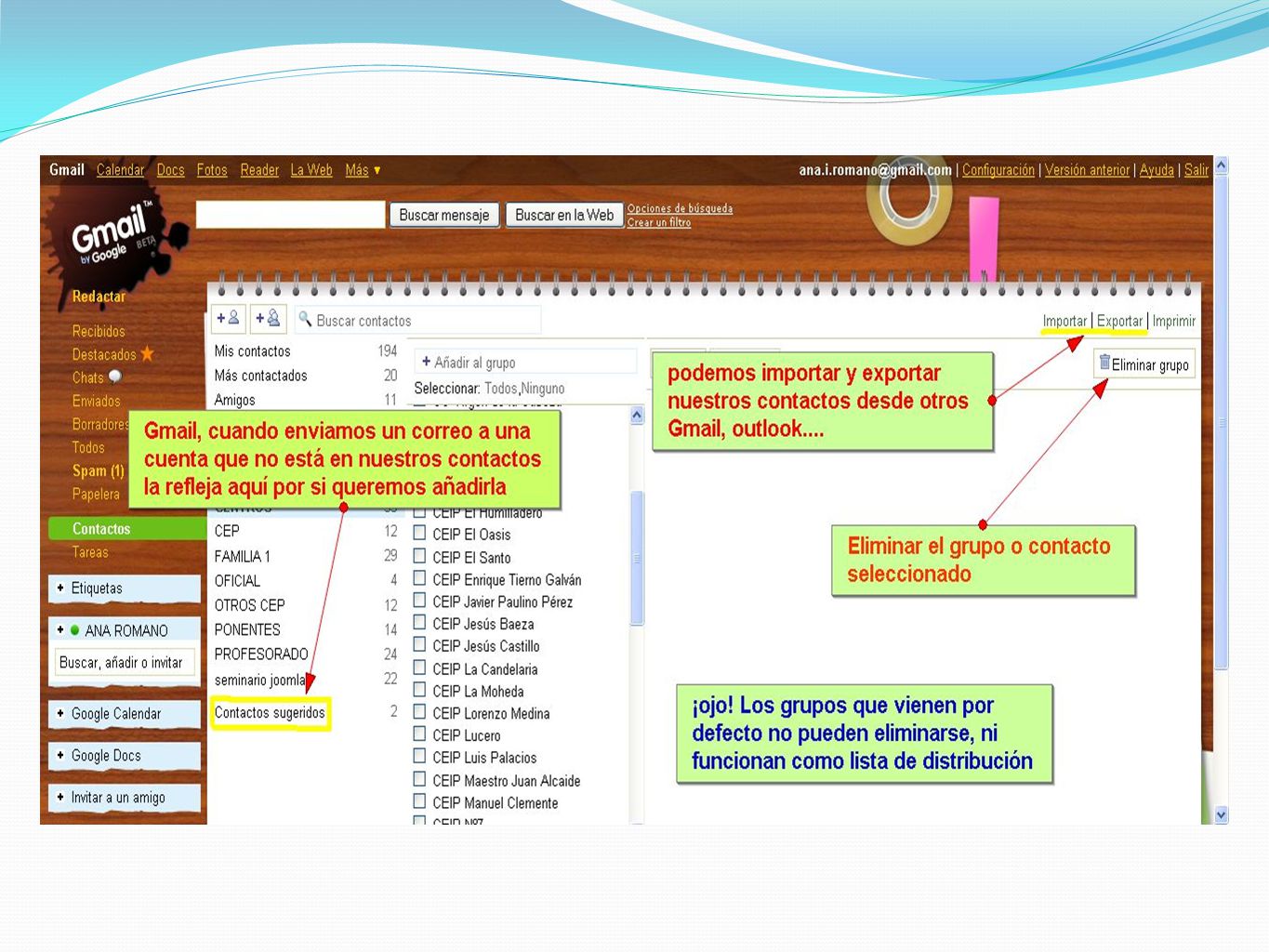Expand the Invitar a un amigo panel
The width and height of the screenshot is (1269, 952).
60,797
